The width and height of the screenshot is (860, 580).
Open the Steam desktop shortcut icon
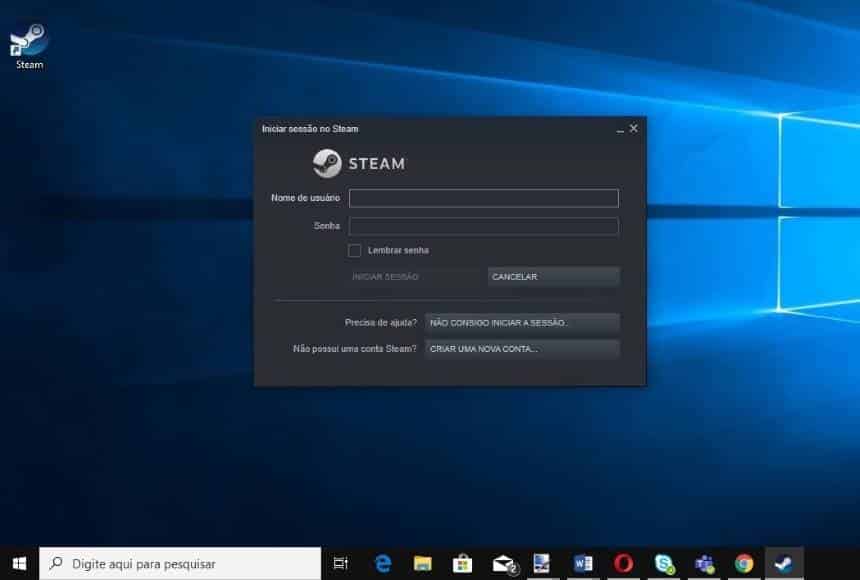tap(29, 46)
